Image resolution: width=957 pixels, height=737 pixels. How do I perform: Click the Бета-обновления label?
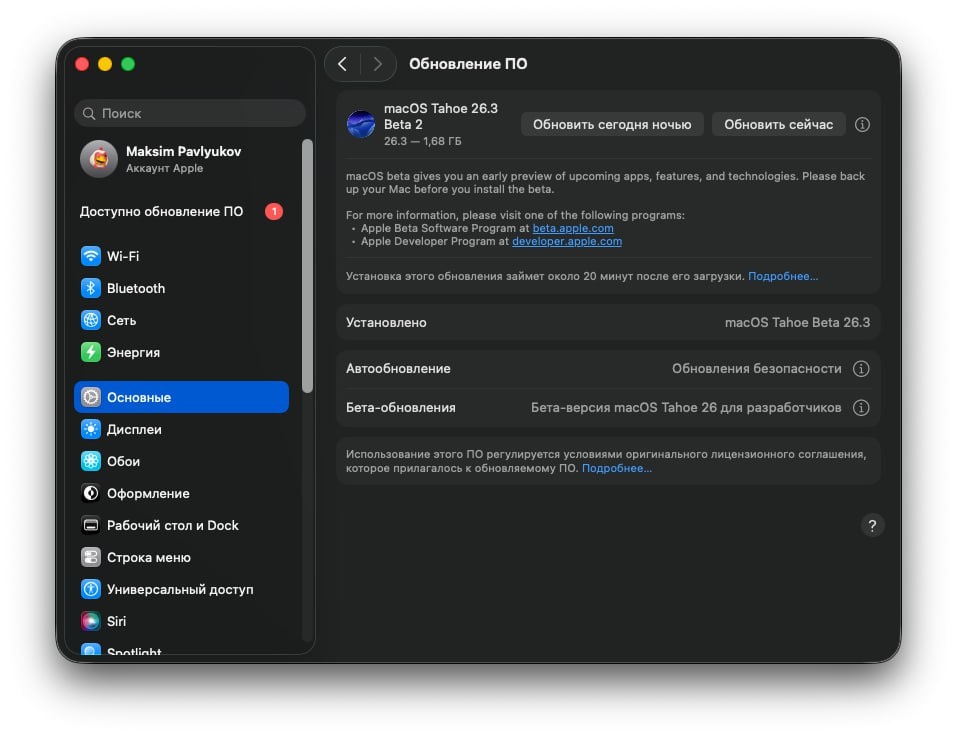click(400, 408)
